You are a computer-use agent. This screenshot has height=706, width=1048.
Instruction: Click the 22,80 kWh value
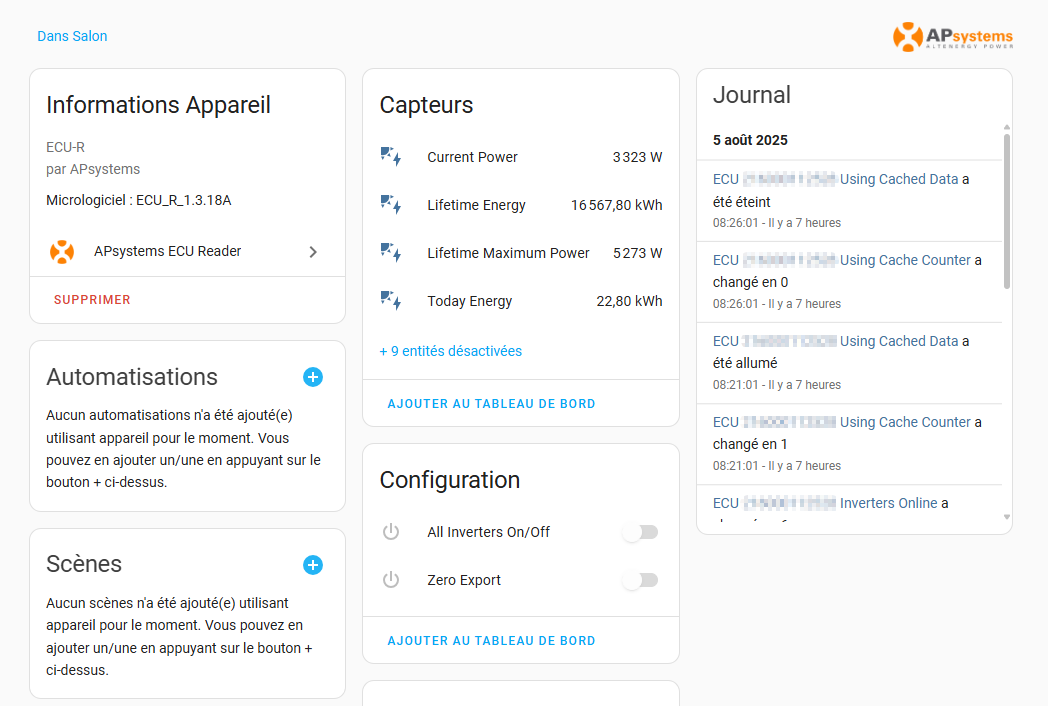click(629, 302)
